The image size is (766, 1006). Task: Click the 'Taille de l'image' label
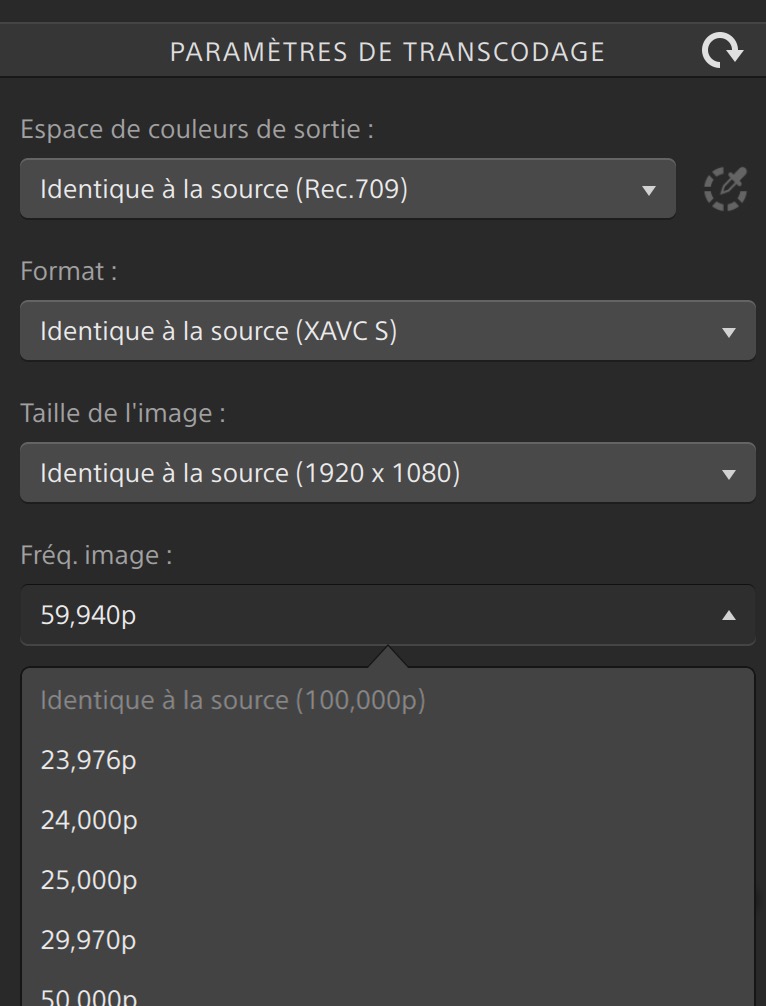(x=122, y=414)
